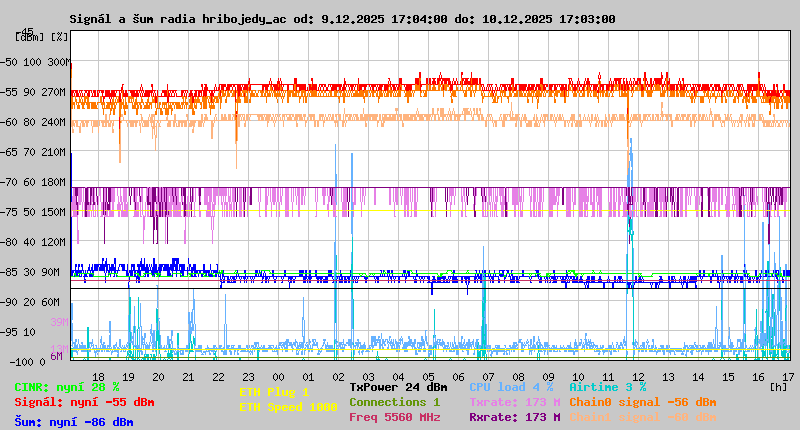Click the '15' hour label on x-axis
Image resolution: width=800 pixels, height=430 pixels.
[x=729, y=377]
